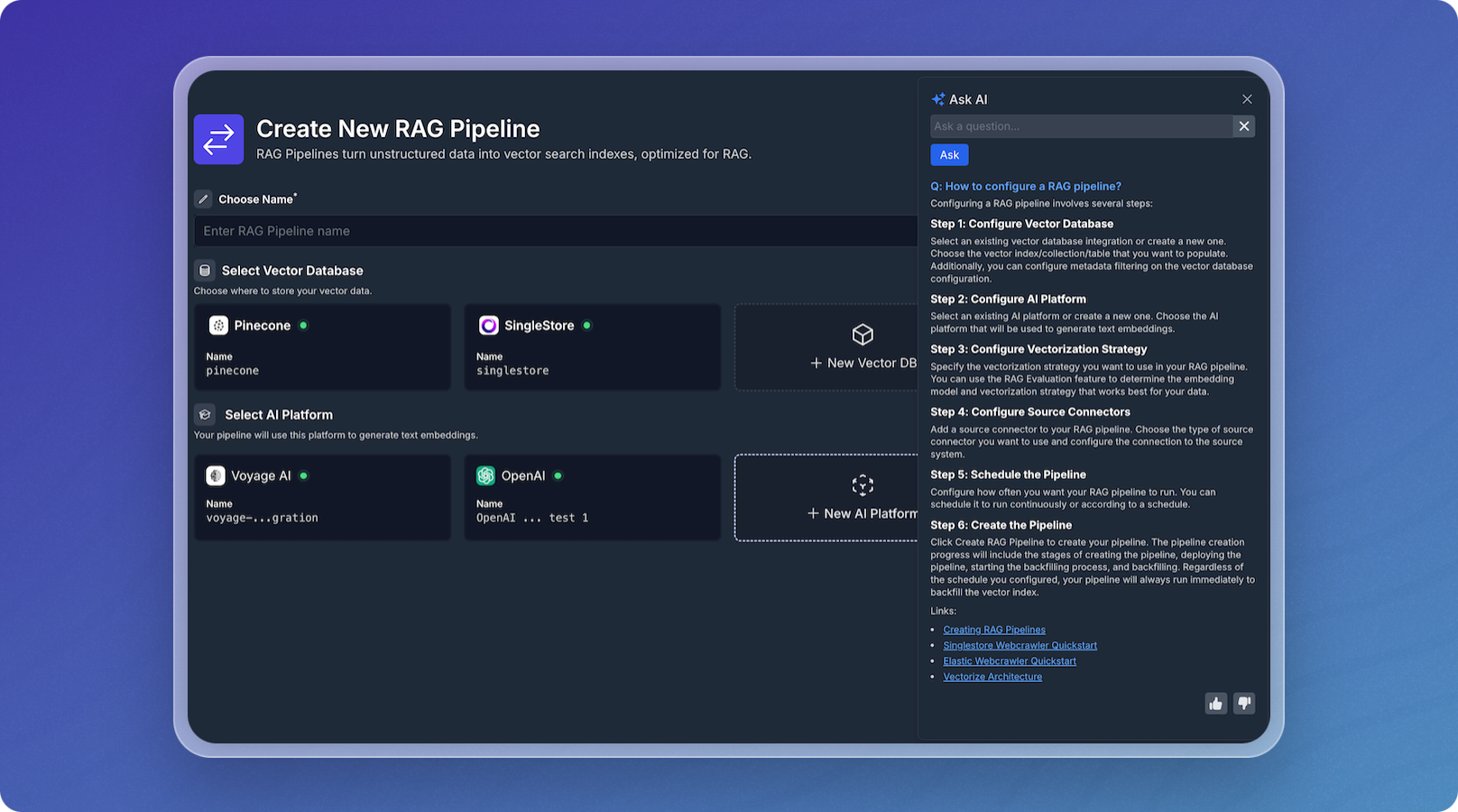
Task: Click the 'Step 4: Configure Source Connectors' heading
Action: coord(1030,412)
